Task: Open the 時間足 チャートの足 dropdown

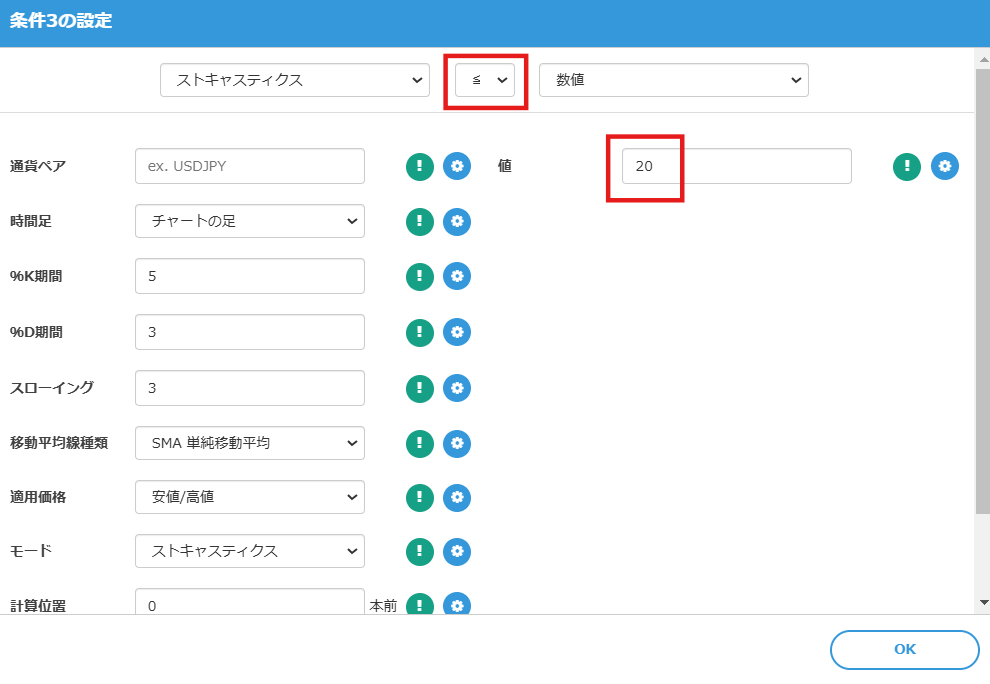Action: (x=249, y=221)
